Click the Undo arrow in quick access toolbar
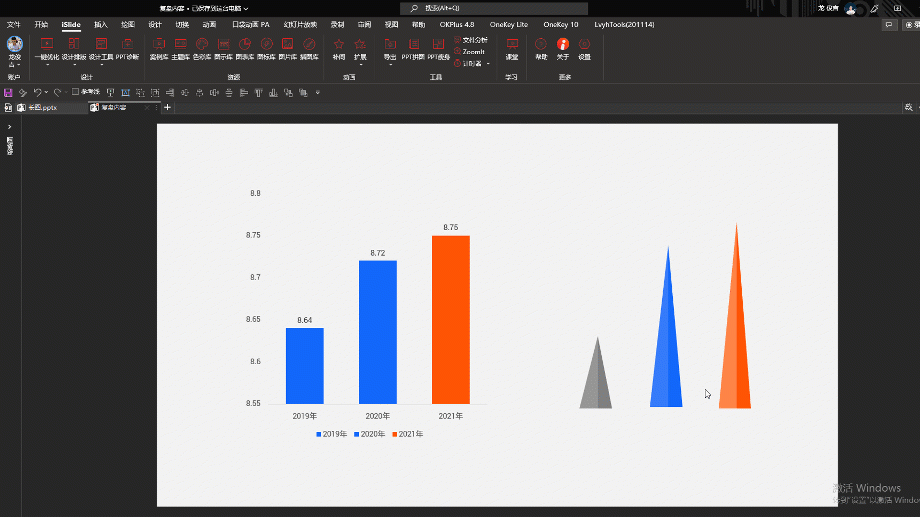The width and height of the screenshot is (920, 517). (37, 93)
